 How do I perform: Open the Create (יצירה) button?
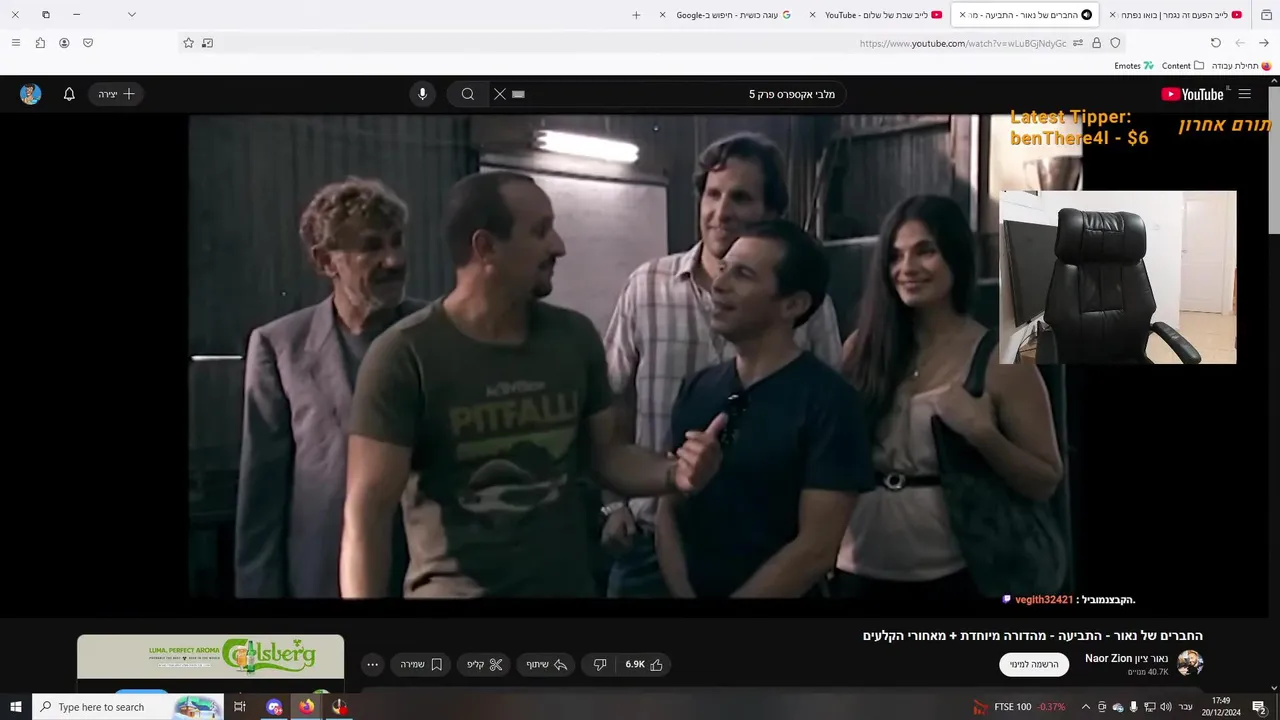(117, 94)
